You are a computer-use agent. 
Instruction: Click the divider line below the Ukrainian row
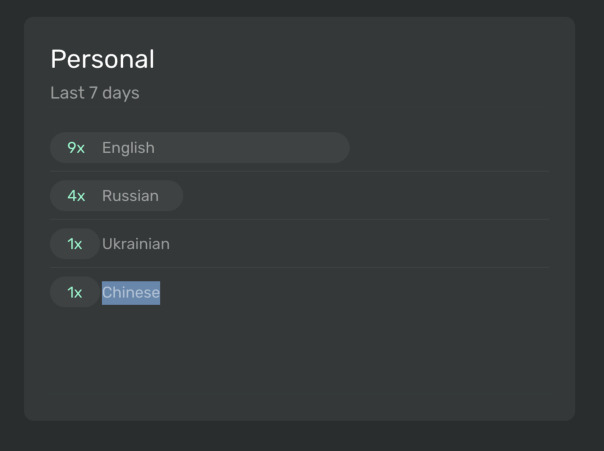pyautogui.click(x=300, y=267)
